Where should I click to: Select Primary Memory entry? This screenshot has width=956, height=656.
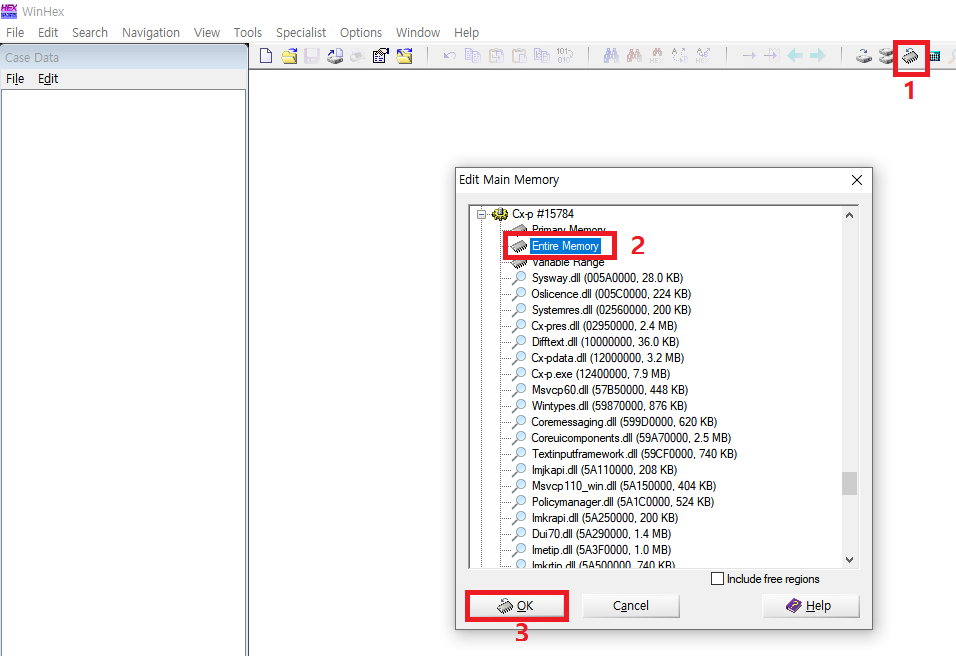(568, 230)
